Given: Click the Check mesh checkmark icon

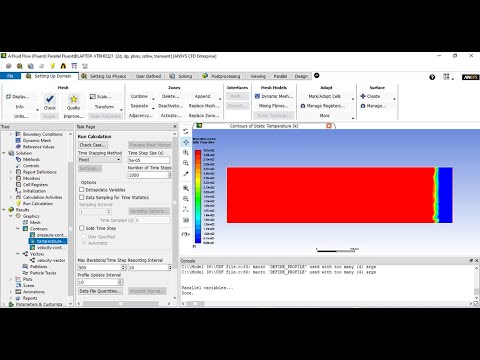Looking at the screenshot, I should pos(49,99).
